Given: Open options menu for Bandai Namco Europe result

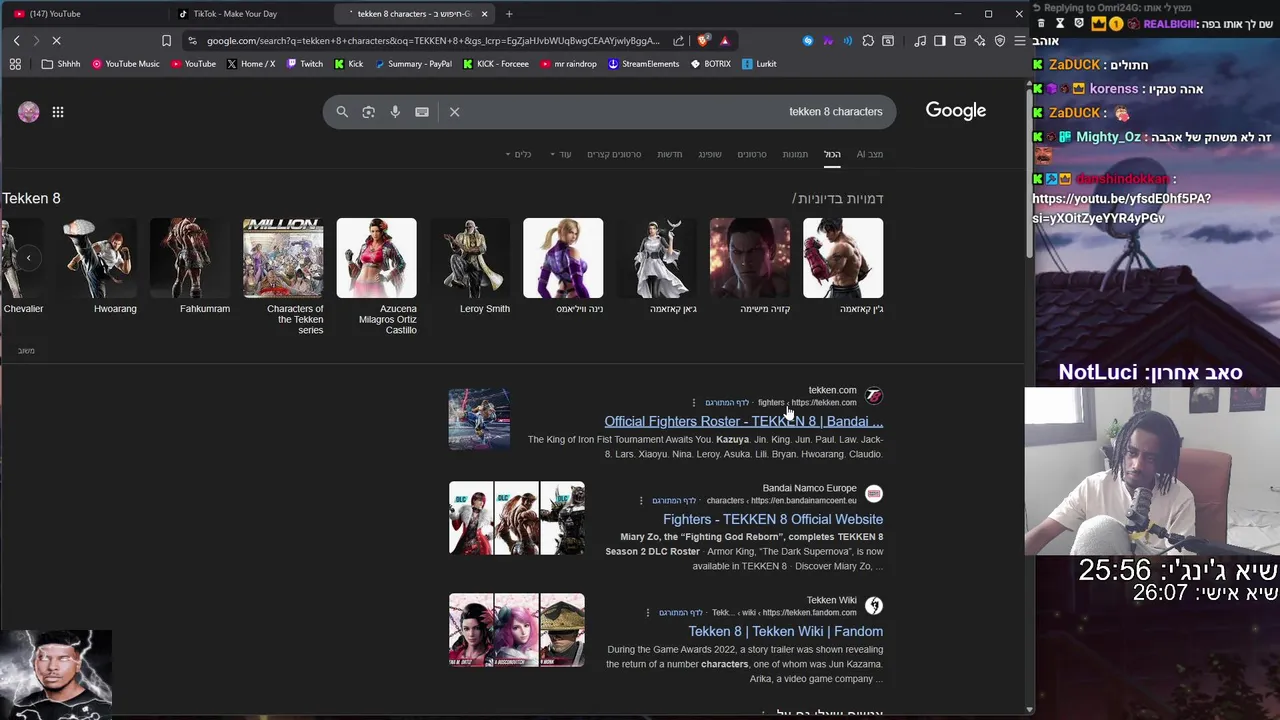Looking at the screenshot, I should [641, 501].
